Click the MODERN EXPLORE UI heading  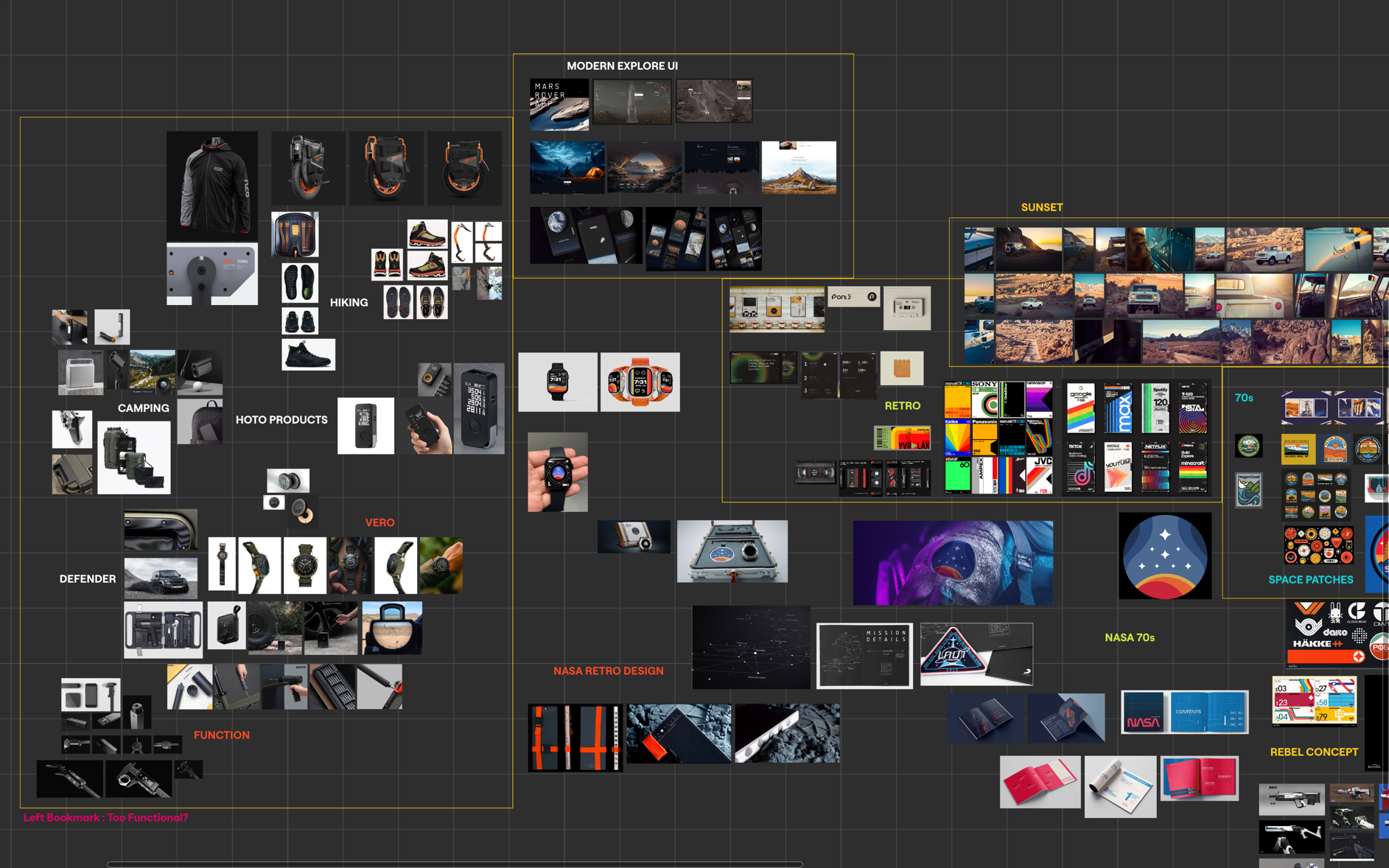622,66
